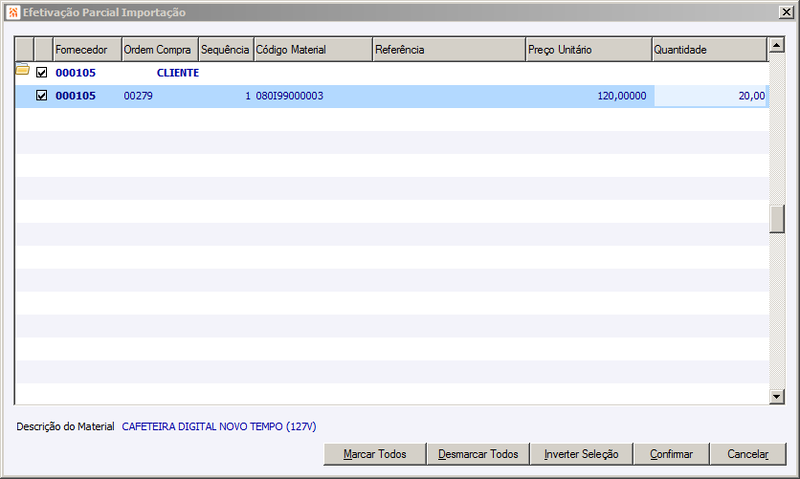The width and height of the screenshot is (800, 479).
Task: Click the scrollbar down arrow
Action: tap(777, 396)
